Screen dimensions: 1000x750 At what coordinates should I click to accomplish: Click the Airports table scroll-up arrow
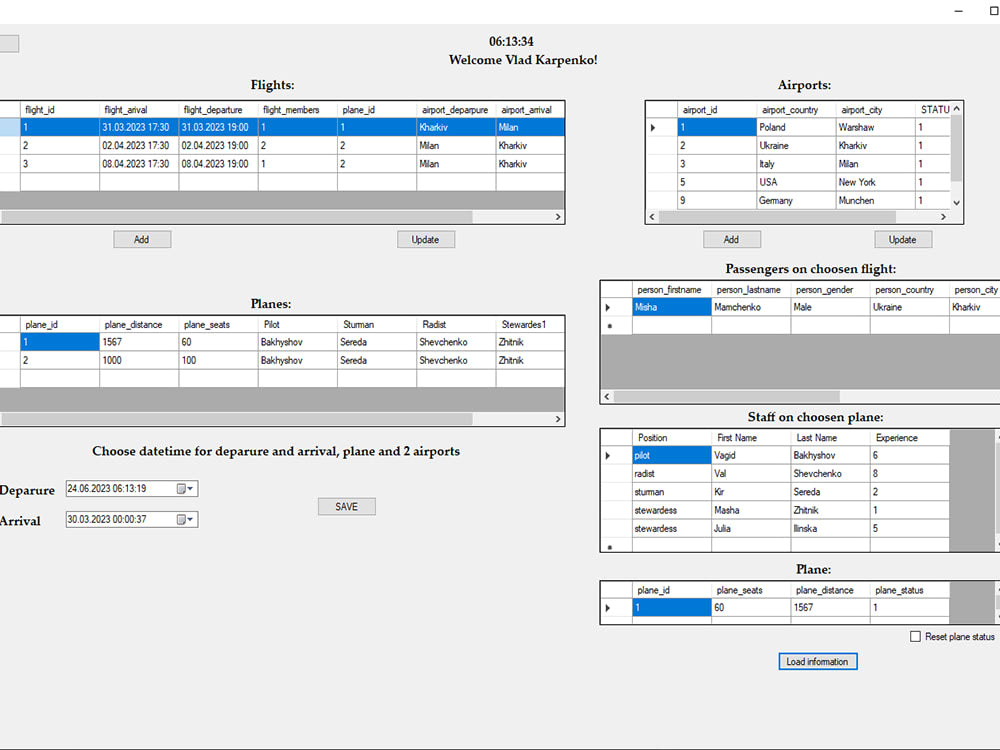pyautogui.click(x=957, y=109)
